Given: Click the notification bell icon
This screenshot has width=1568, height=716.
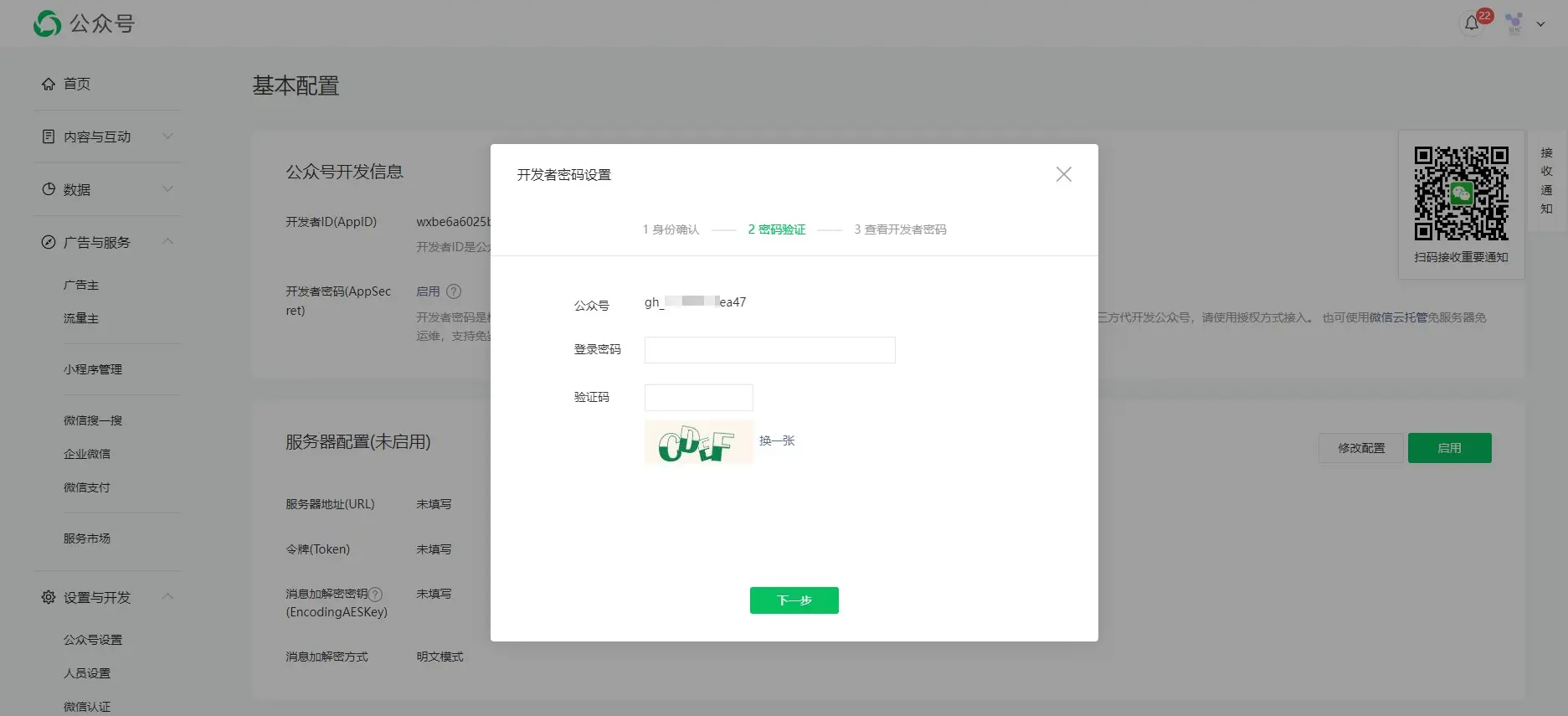Looking at the screenshot, I should coord(1471,23).
